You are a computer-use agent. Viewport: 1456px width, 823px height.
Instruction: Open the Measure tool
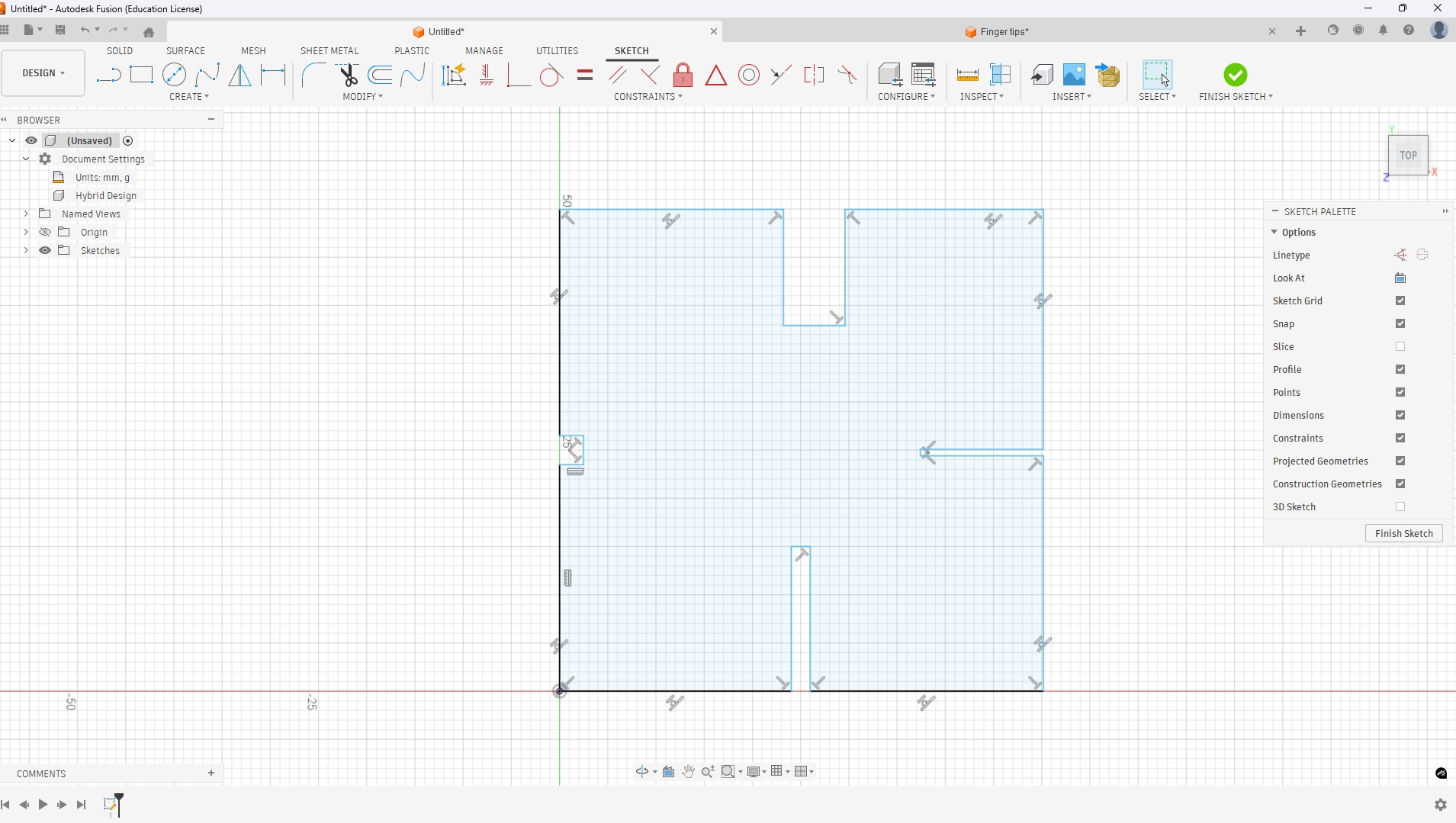tap(967, 75)
